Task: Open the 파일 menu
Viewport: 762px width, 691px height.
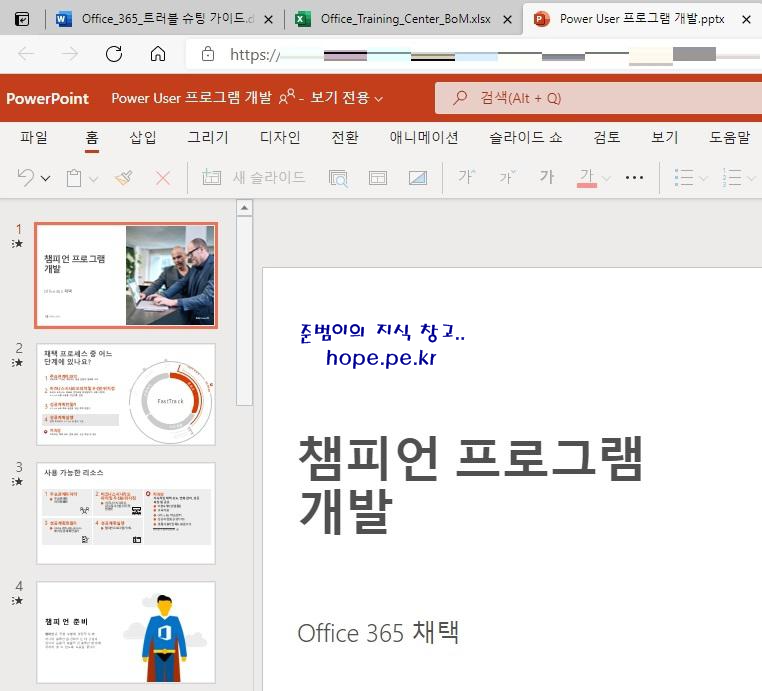Action: pos(34,138)
